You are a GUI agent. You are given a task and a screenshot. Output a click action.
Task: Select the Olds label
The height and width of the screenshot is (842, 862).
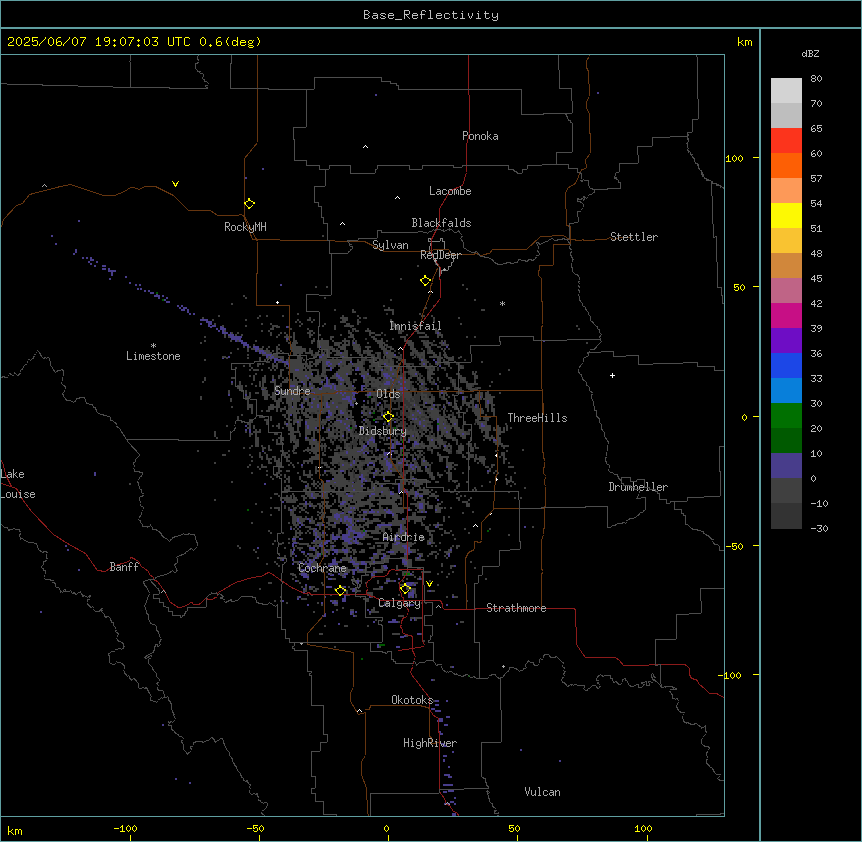(x=388, y=394)
